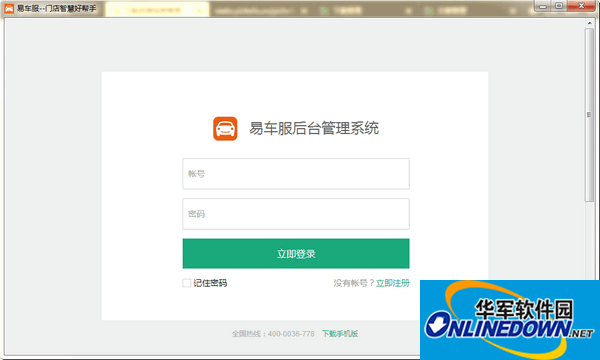Minimize the 易车服 window

tap(543, 6)
